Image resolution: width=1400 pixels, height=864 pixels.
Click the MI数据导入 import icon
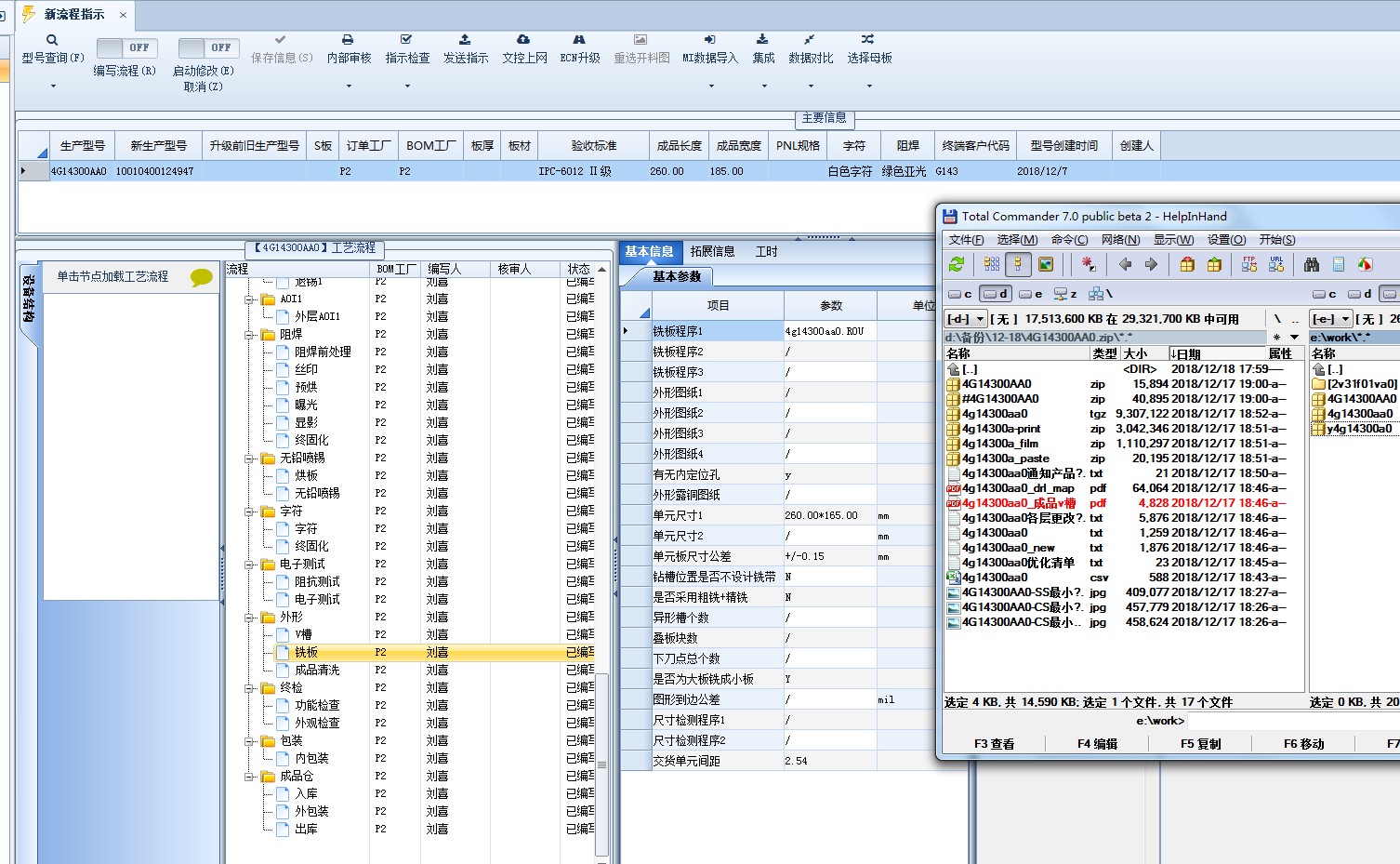pos(709,40)
